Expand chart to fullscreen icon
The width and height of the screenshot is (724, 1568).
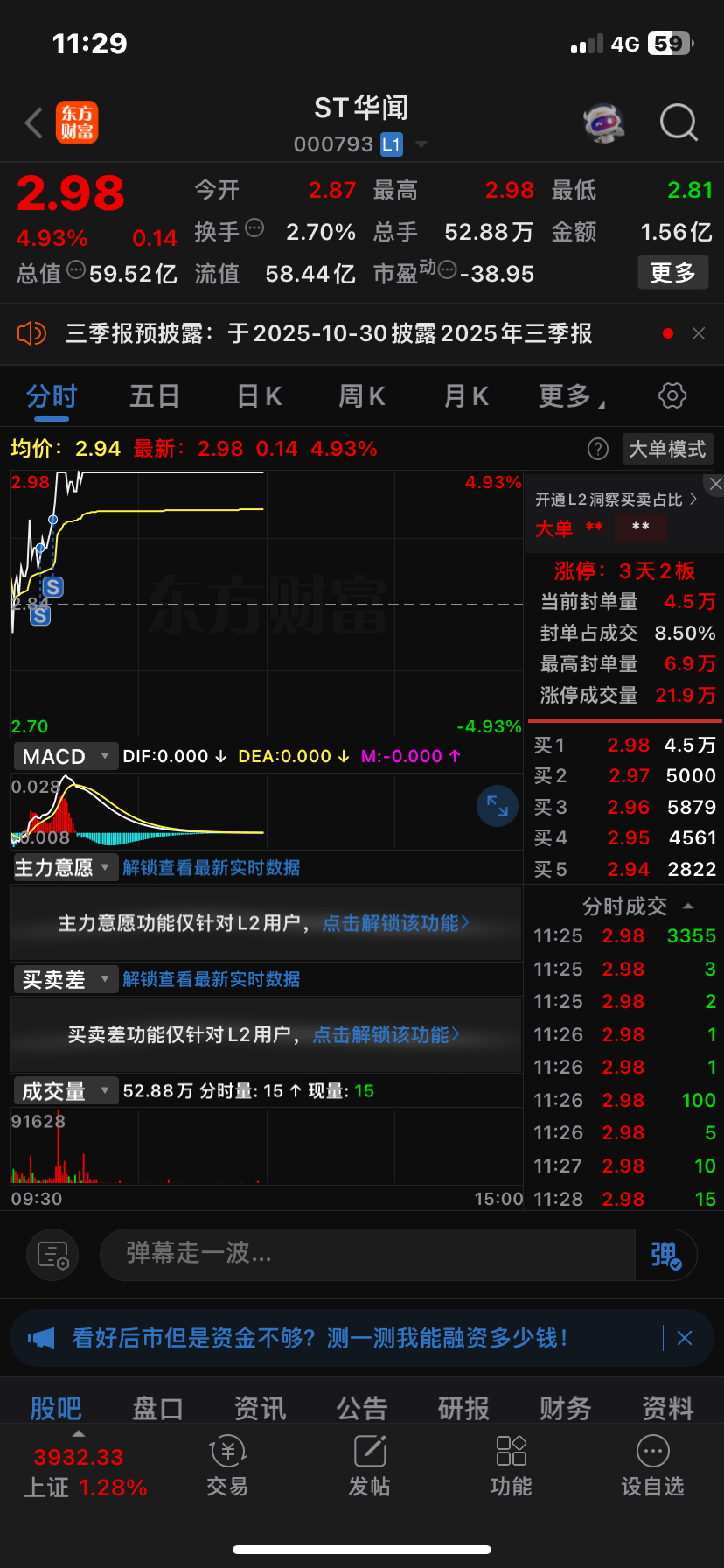coord(498,805)
